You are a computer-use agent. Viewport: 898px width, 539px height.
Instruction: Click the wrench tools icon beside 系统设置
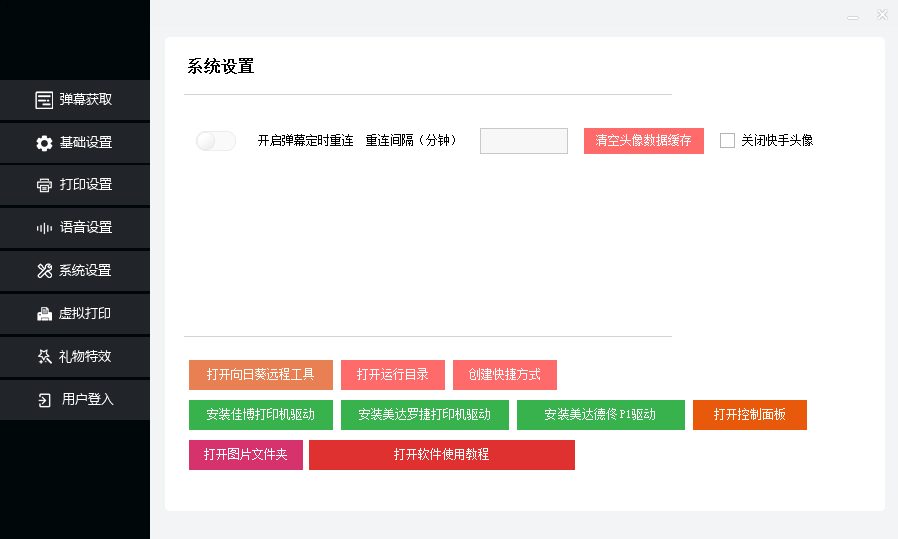click(x=44, y=271)
